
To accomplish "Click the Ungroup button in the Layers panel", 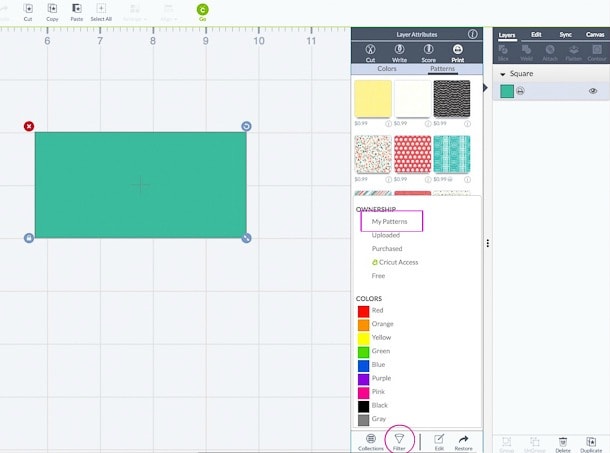I will click(535, 444).
